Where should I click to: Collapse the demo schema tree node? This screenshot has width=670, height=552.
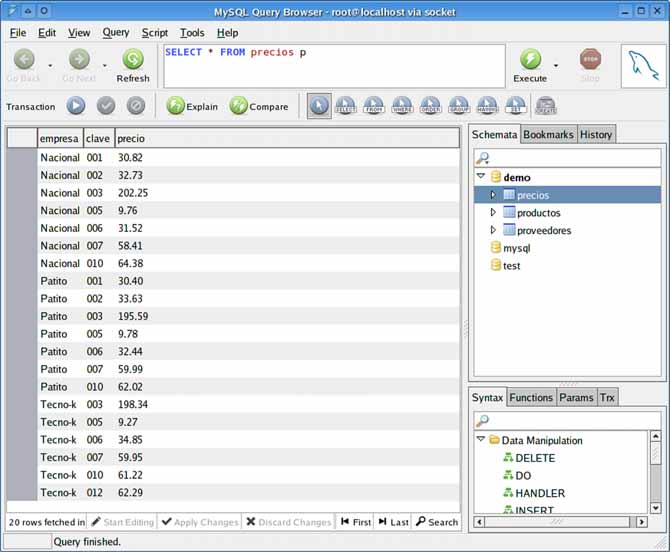(x=481, y=176)
